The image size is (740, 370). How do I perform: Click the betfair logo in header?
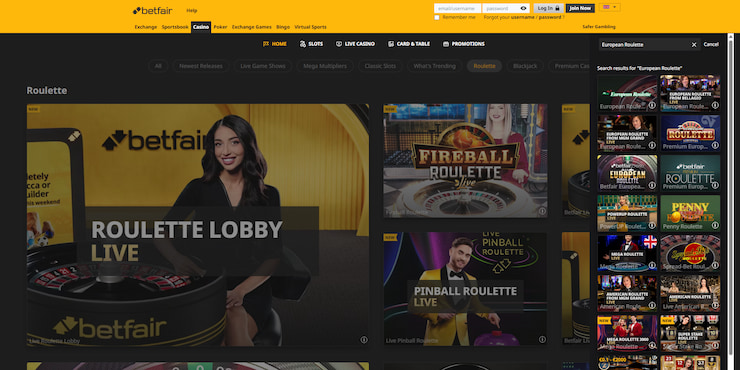152,10
